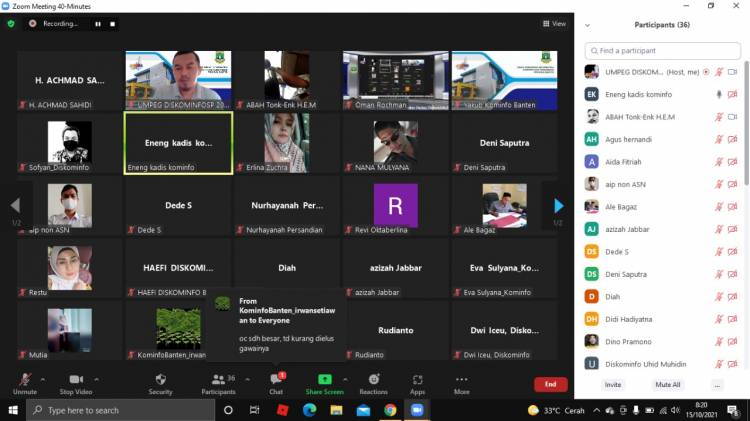Open the More options ellipsis
The width and height of the screenshot is (750, 421).
[x=462, y=379]
